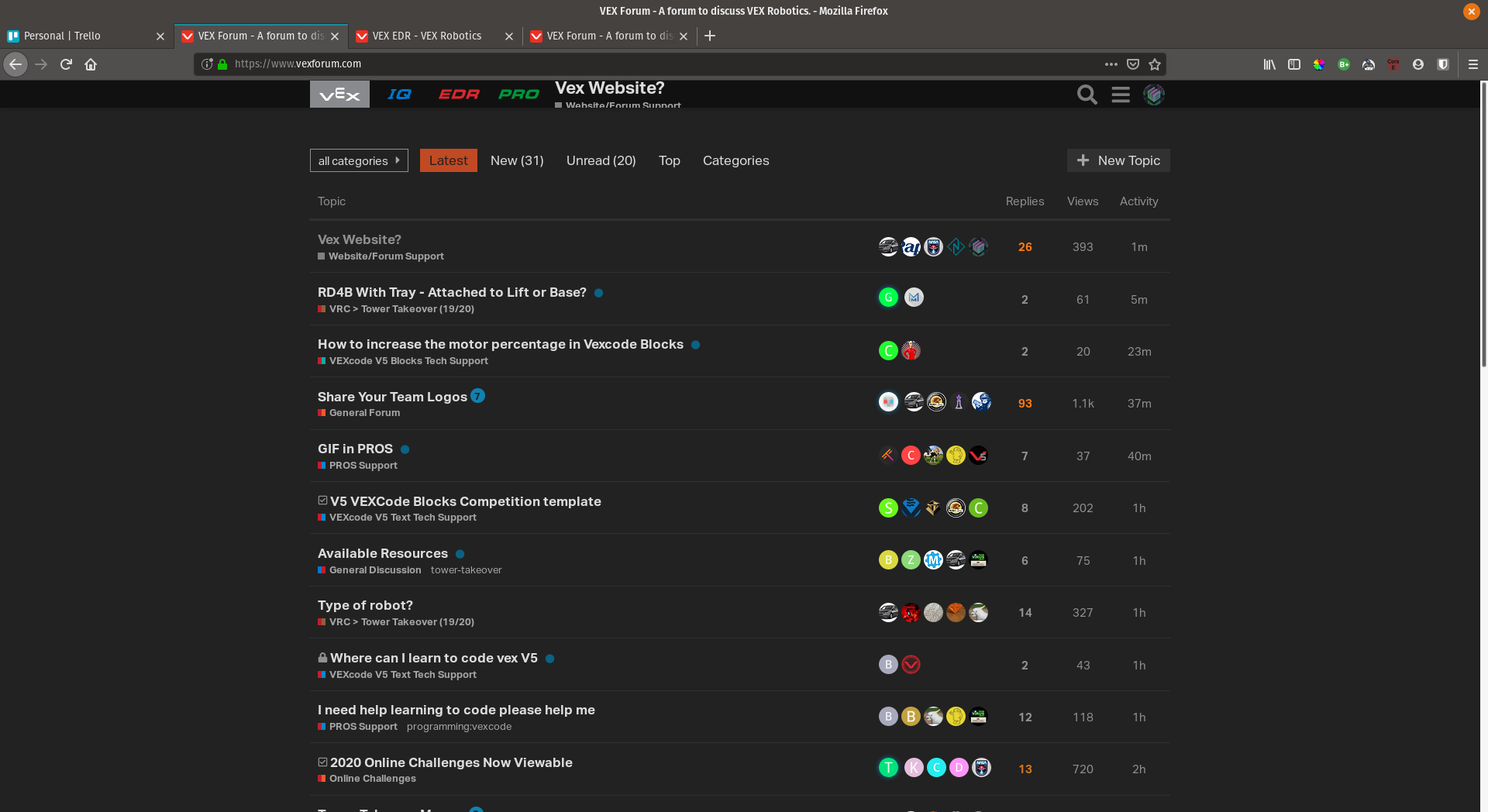
Task: Open the programming:vexcode tag
Action: [459, 727]
